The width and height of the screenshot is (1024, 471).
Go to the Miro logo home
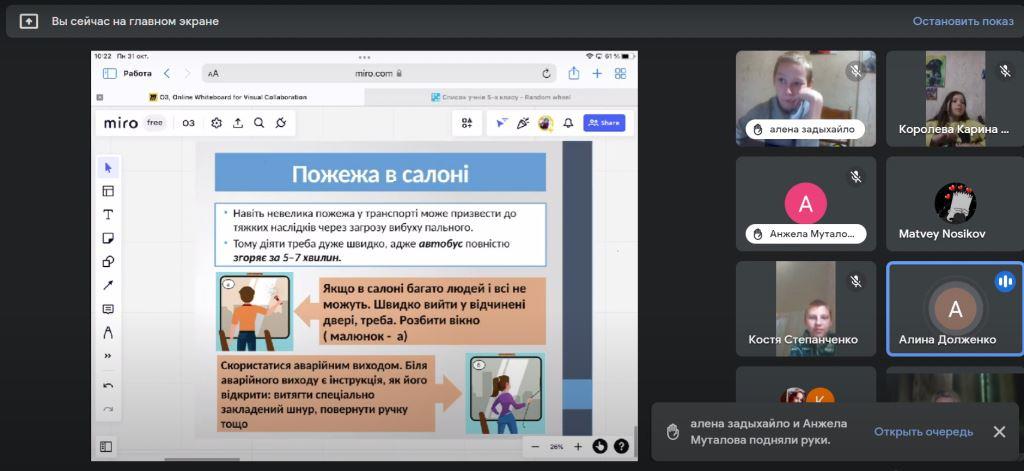[x=121, y=123]
